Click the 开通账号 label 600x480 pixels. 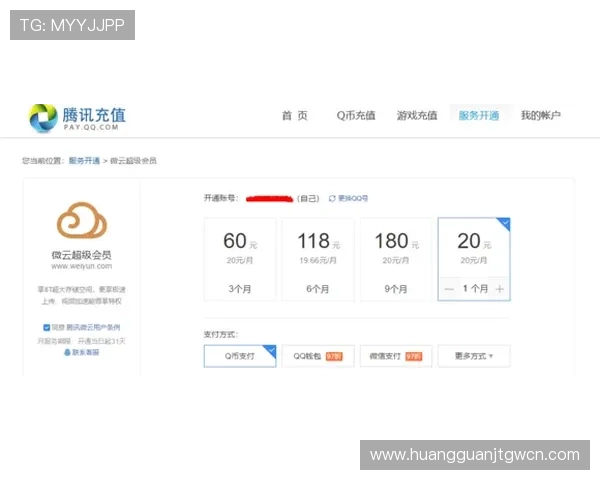tap(221, 198)
